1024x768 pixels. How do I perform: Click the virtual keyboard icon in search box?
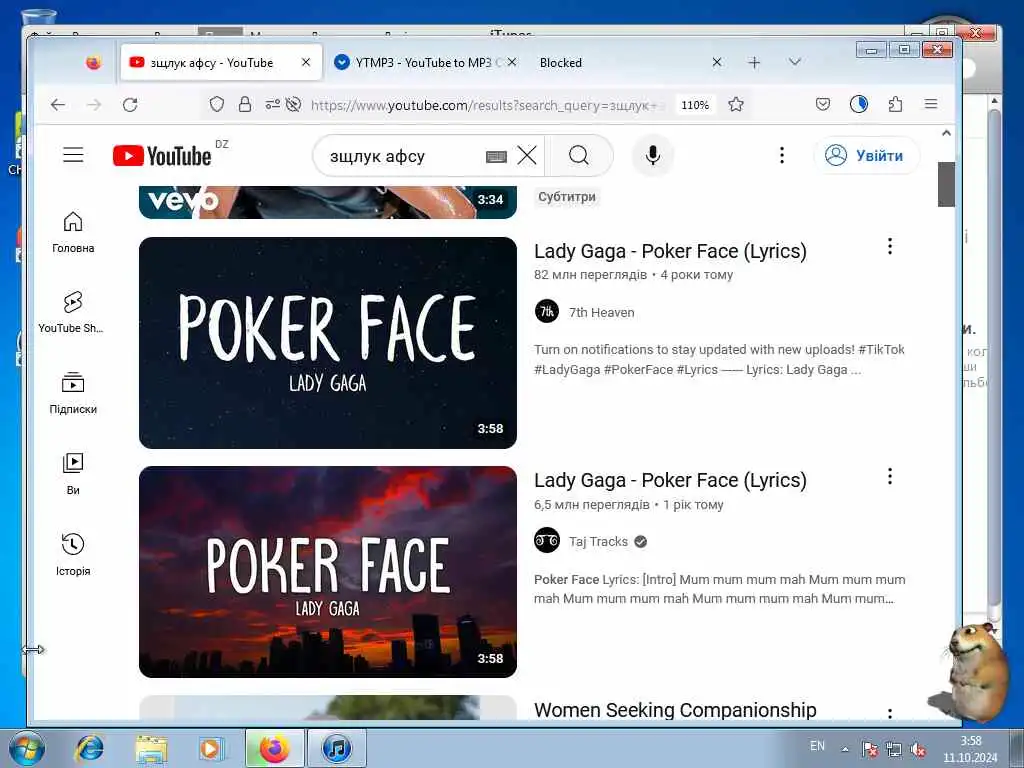tap(496, 156)
